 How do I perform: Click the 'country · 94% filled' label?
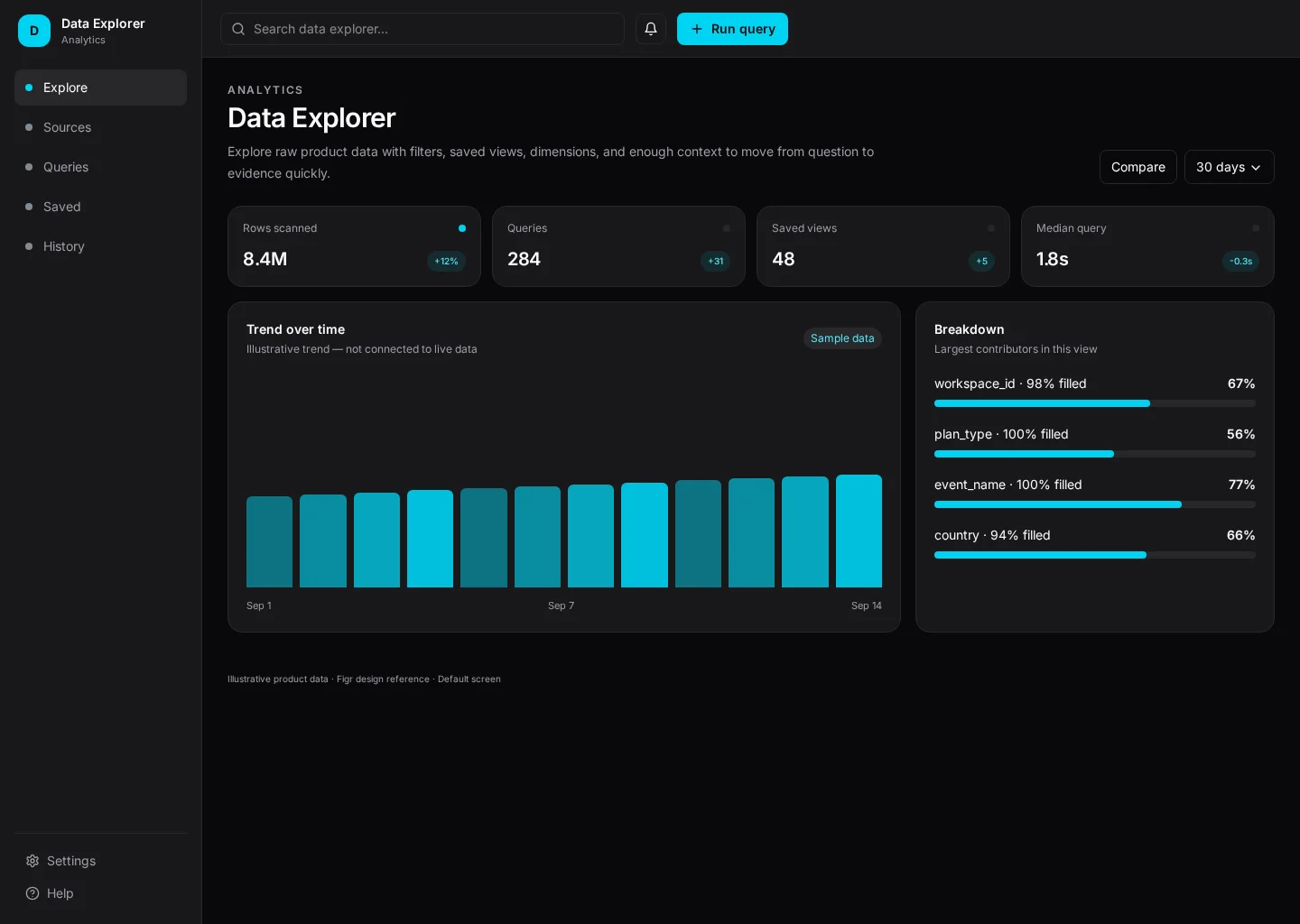(992, 535)
